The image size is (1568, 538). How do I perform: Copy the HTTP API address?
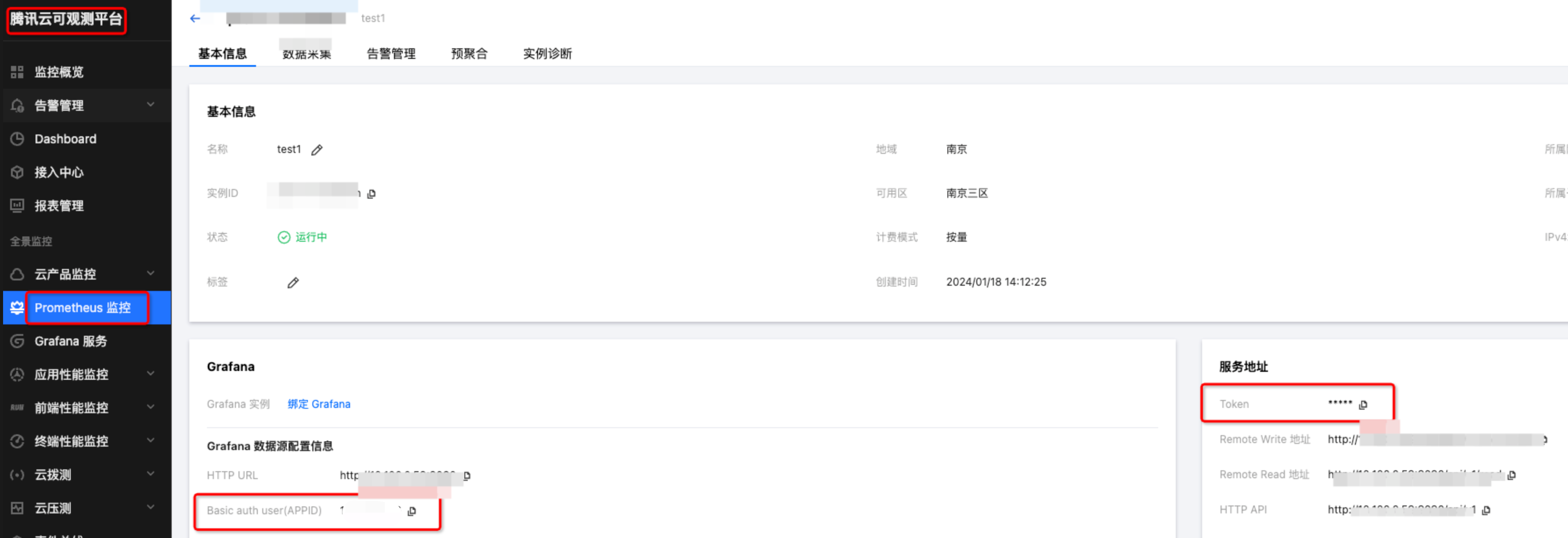1486,511
